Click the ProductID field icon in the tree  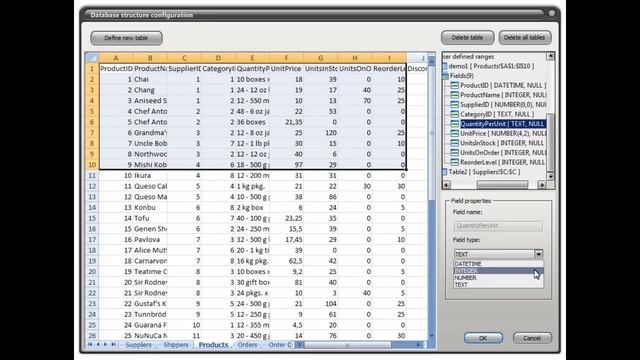pos(454,85)
